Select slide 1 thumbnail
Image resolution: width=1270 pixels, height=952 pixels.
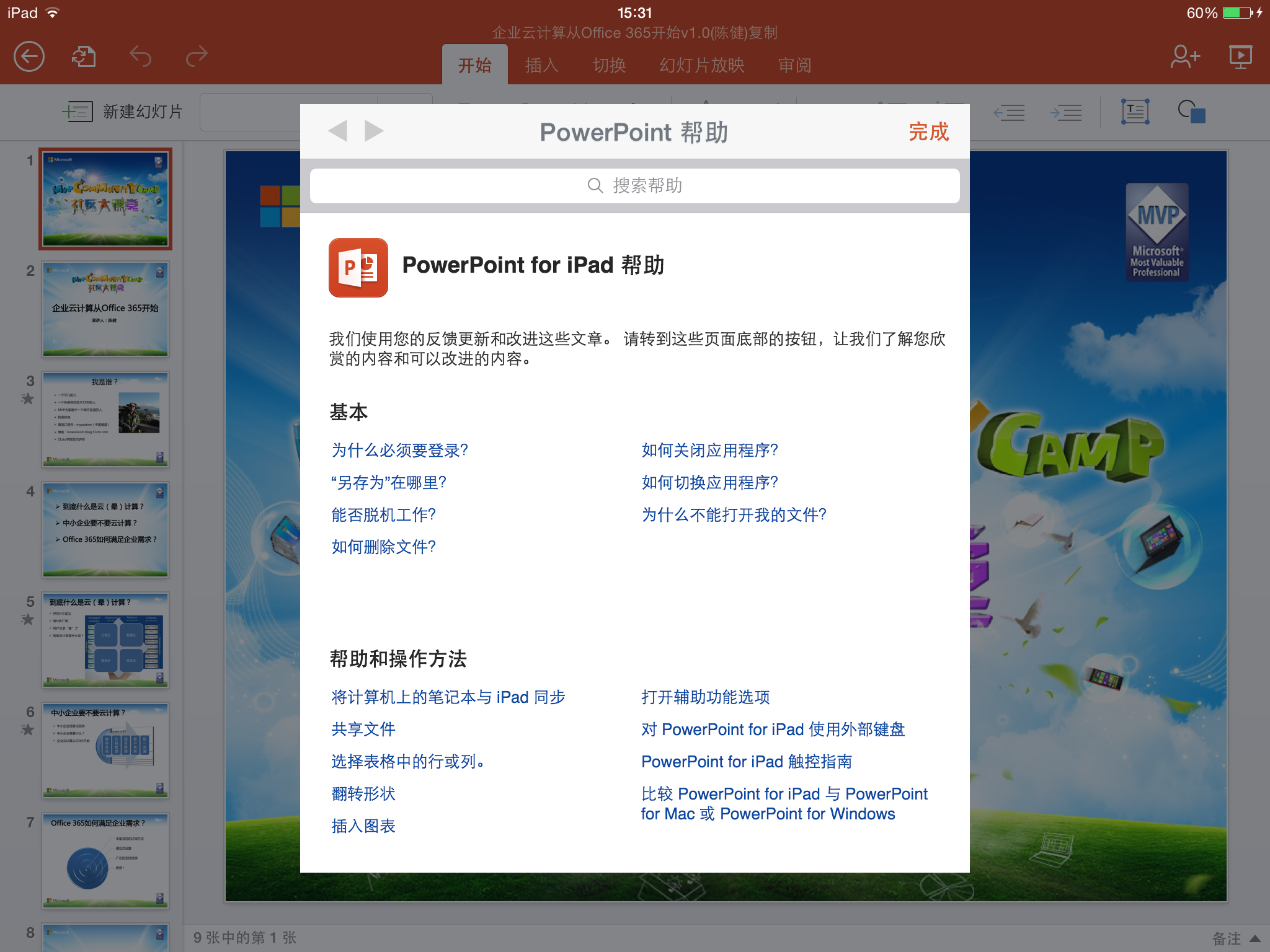point(105,199)
